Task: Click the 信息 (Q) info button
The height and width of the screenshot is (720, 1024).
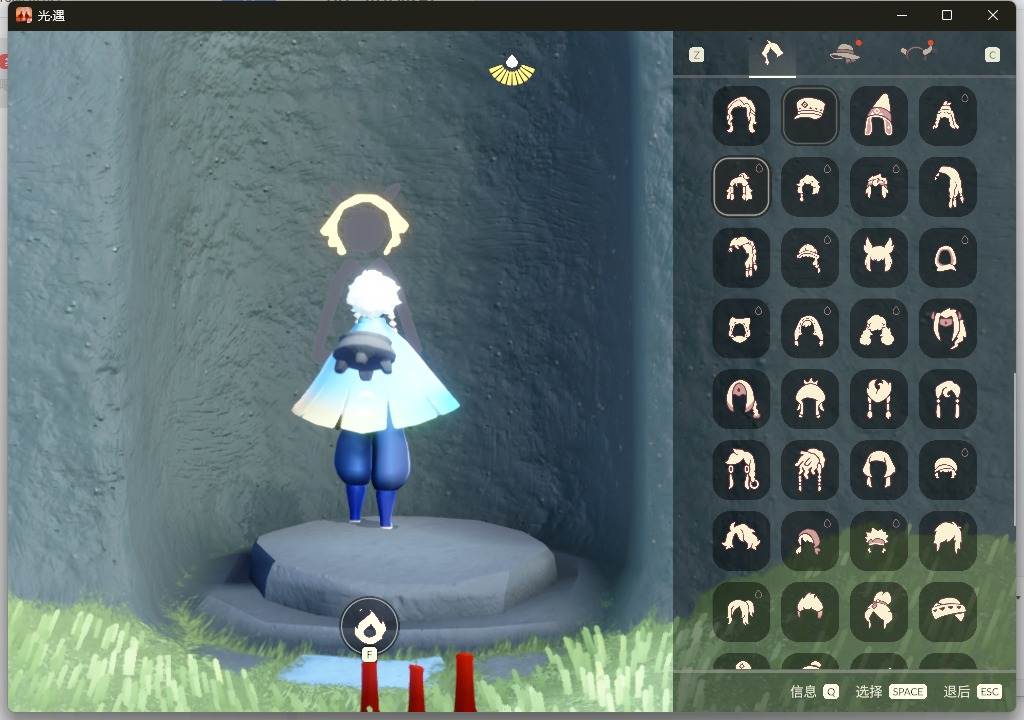Action: pyautogui.click(x=814, y=692)
